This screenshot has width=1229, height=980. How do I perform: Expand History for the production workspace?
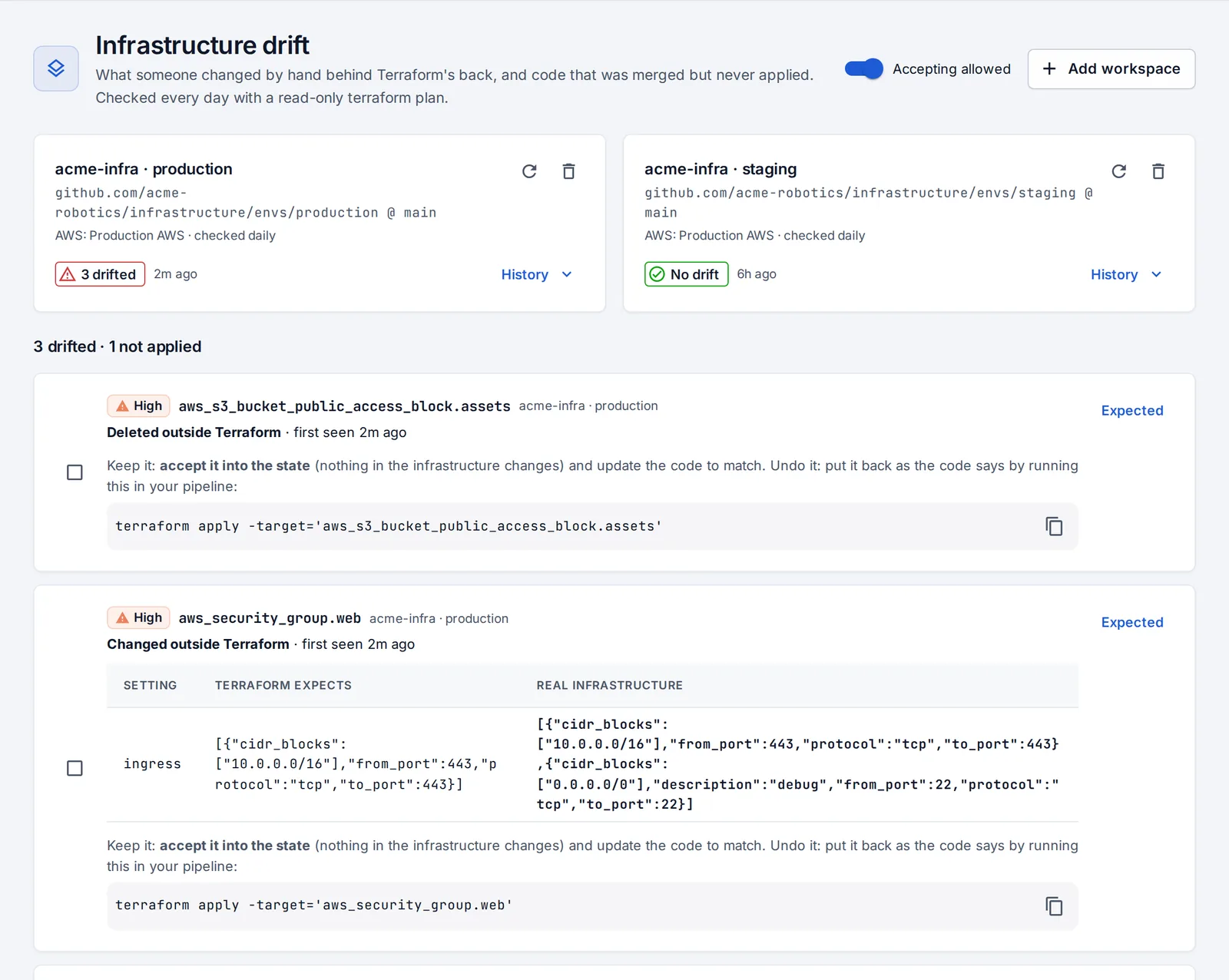(x=536, y=275)
